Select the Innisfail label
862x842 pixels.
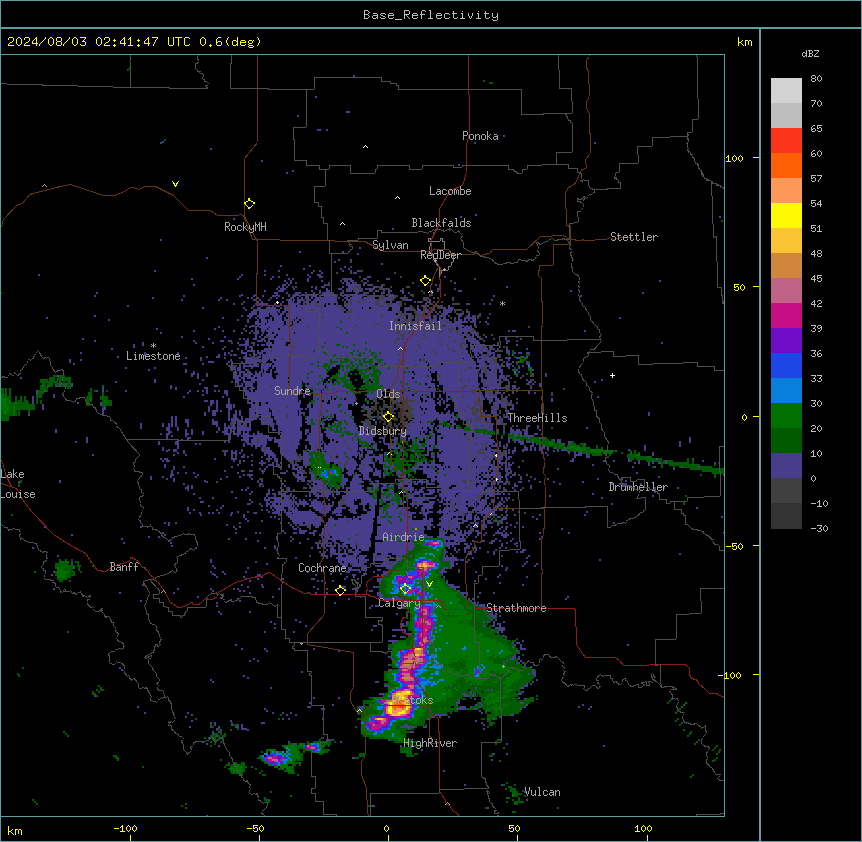click(415, 326)
